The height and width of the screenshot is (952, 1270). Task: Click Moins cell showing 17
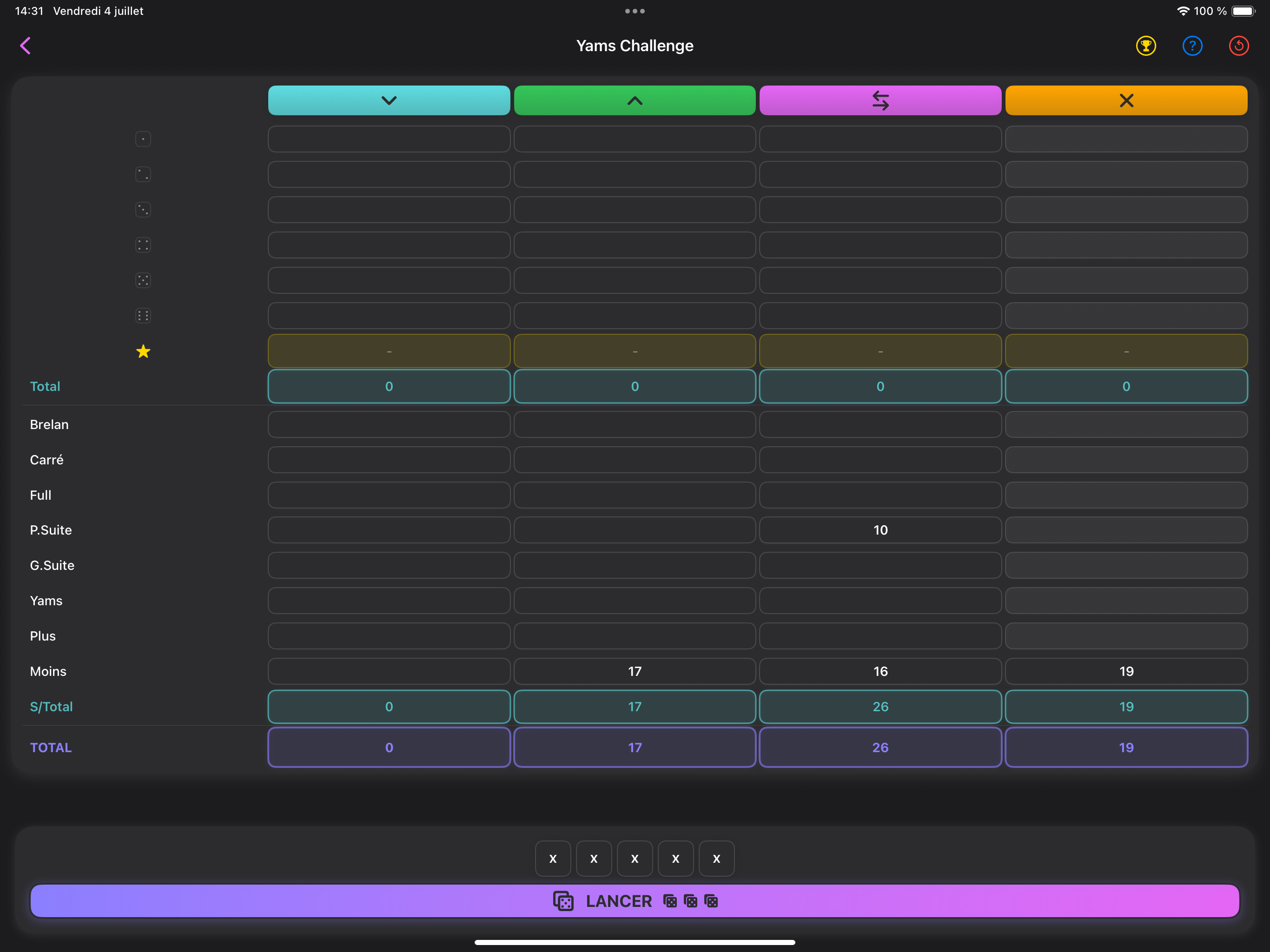pos(635,671)
